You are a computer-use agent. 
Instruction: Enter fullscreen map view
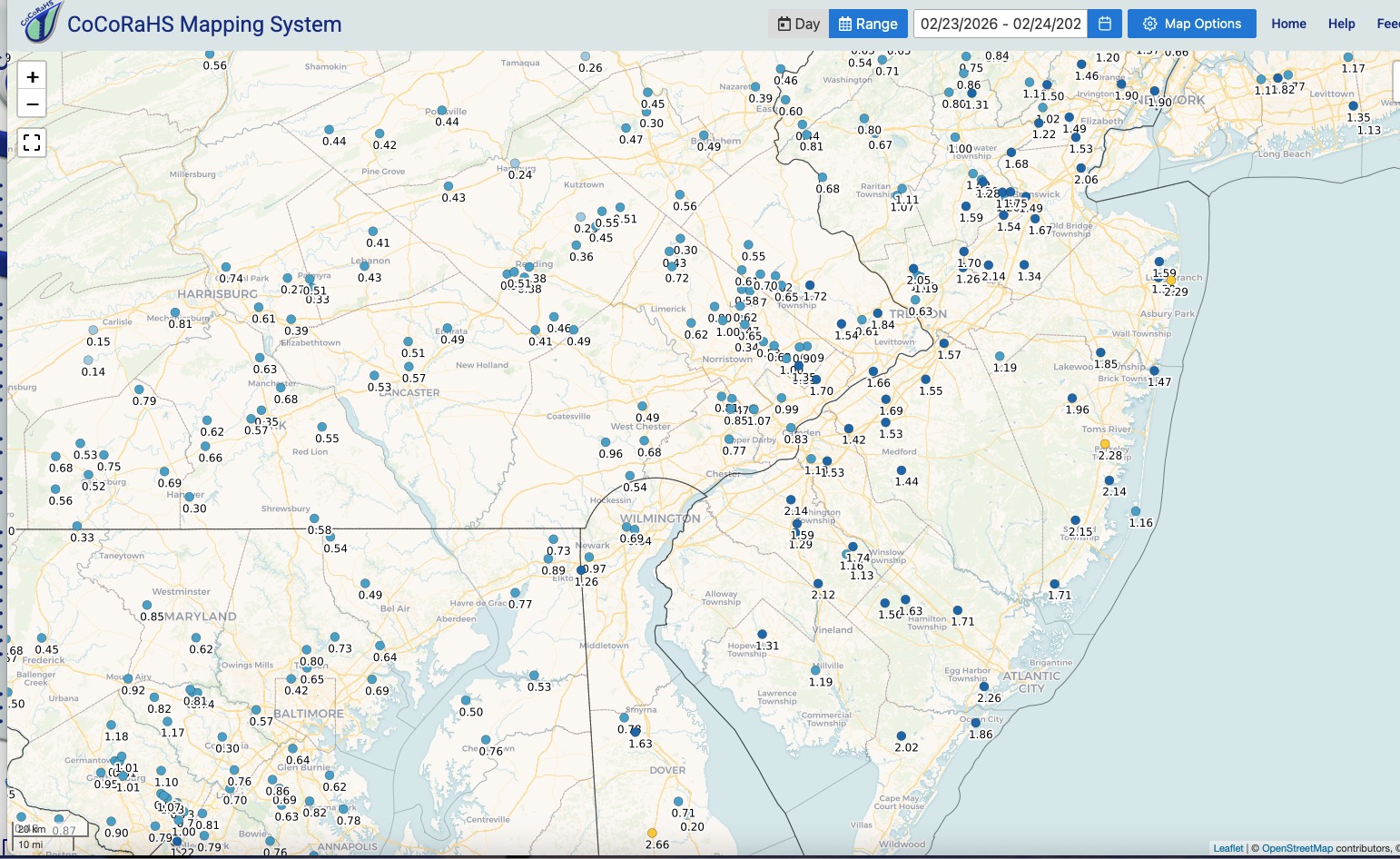32,143
